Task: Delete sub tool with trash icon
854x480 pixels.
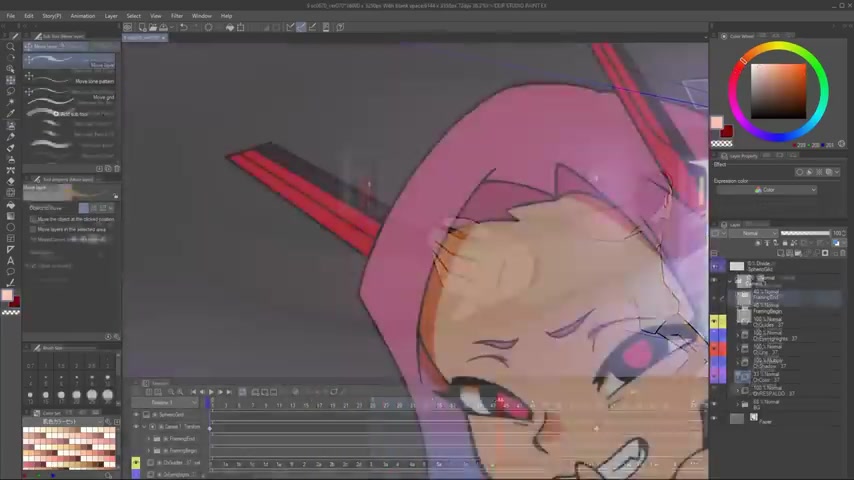Action: pyautogui.click(x=117, y=169)
